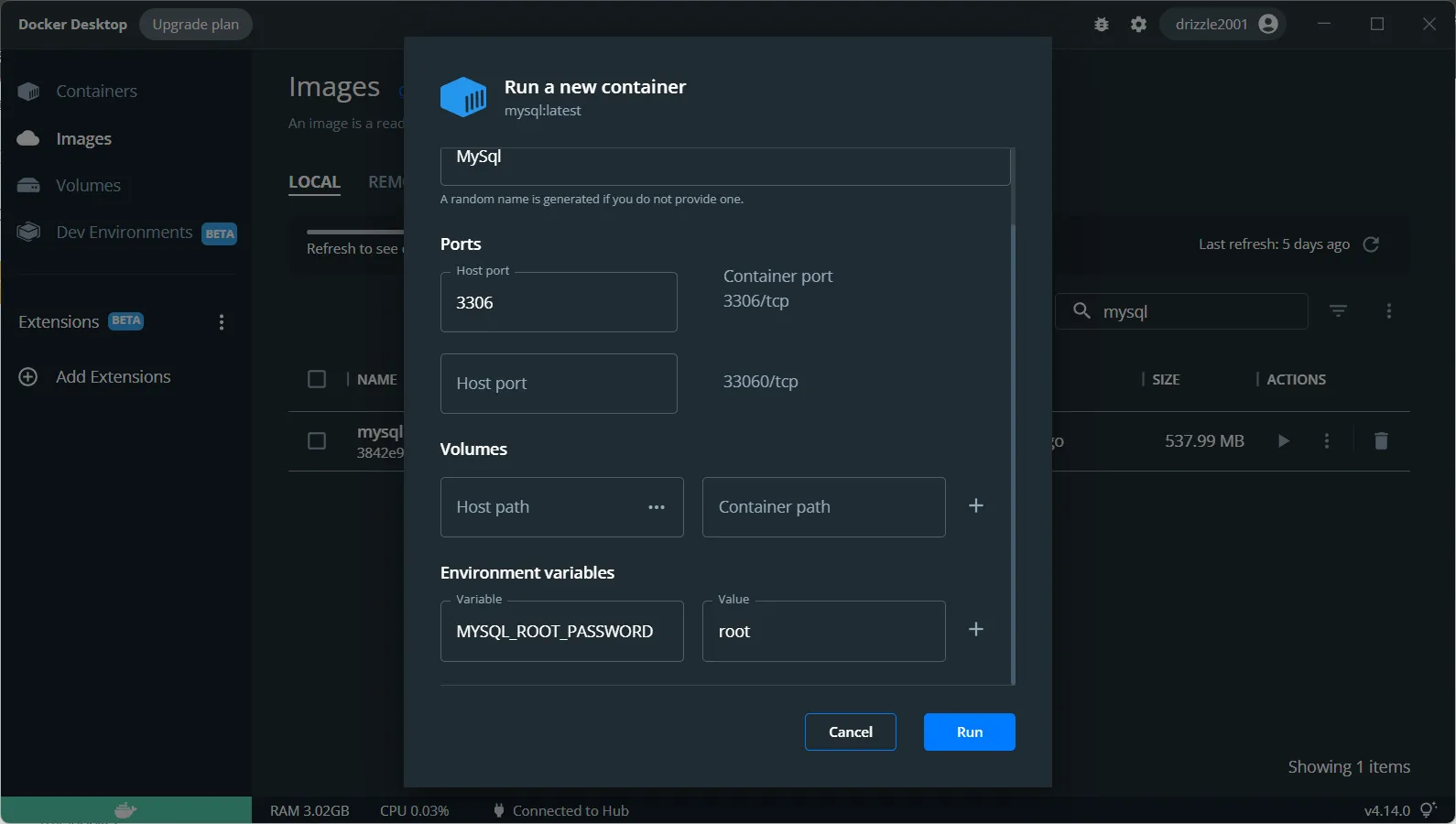Open the filter icon beside search
The height and width of the screenshot is (824, 1456).
1338,311
